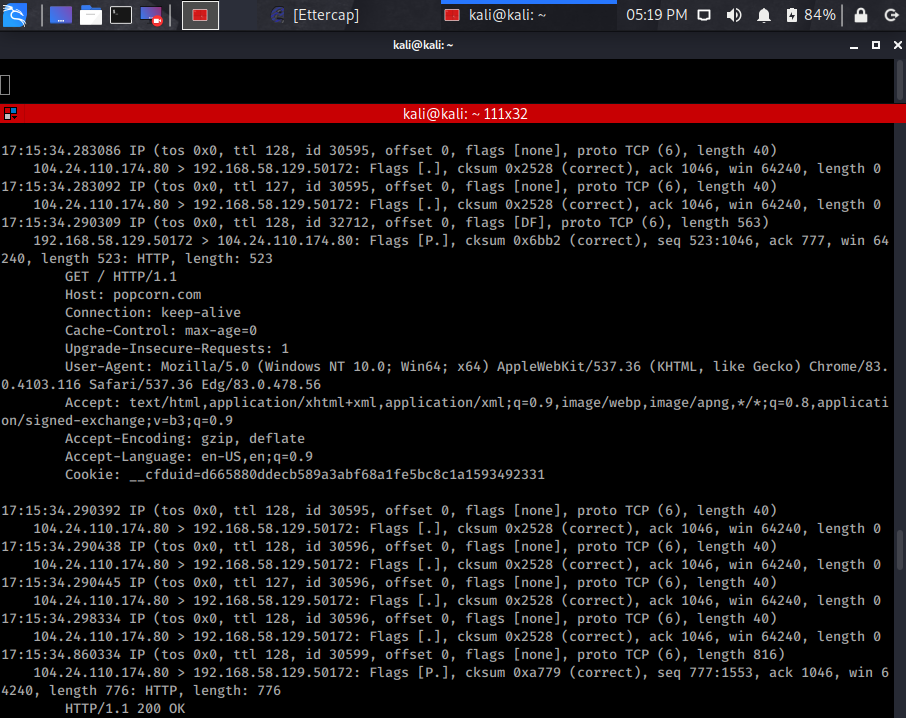The width and height of the screenshot is (906, 718).
Task: Lock the screen with the padlock icon
Action: tap(861, 16)
